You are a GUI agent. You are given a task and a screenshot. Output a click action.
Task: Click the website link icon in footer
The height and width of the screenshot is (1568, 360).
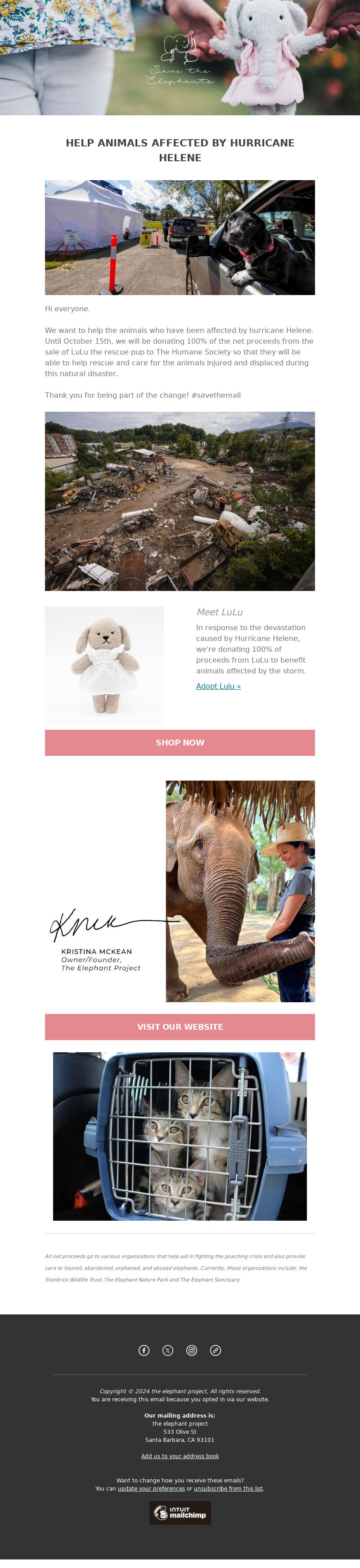[x=215, y=1350]
